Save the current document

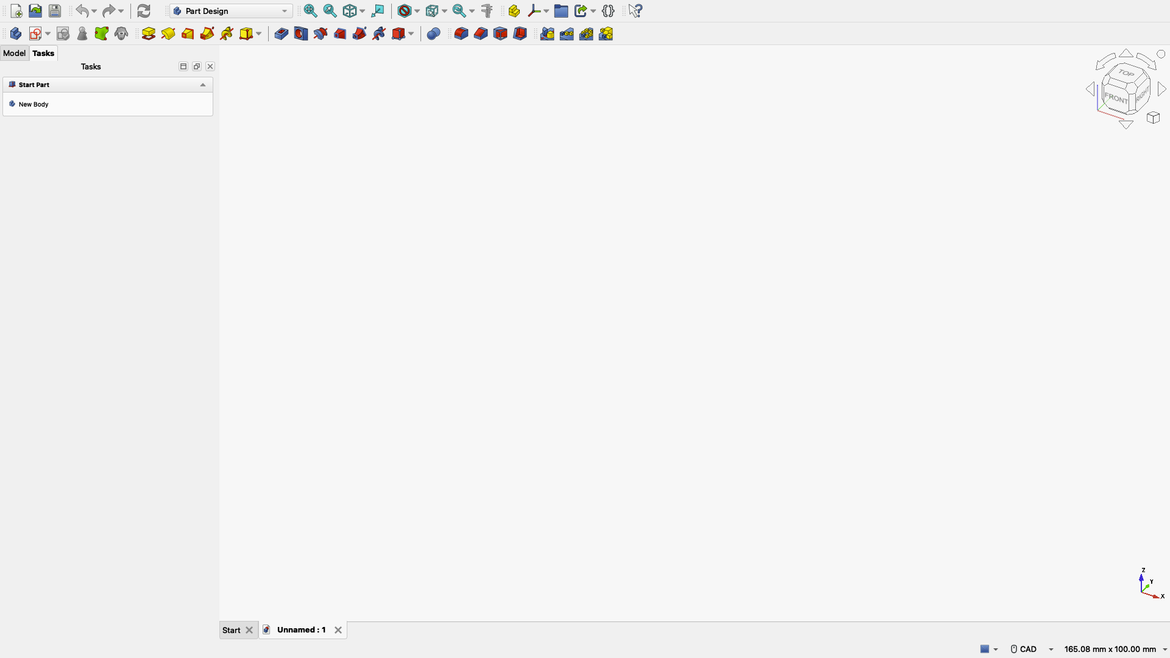pyautogui.click(x=53, y=10)
